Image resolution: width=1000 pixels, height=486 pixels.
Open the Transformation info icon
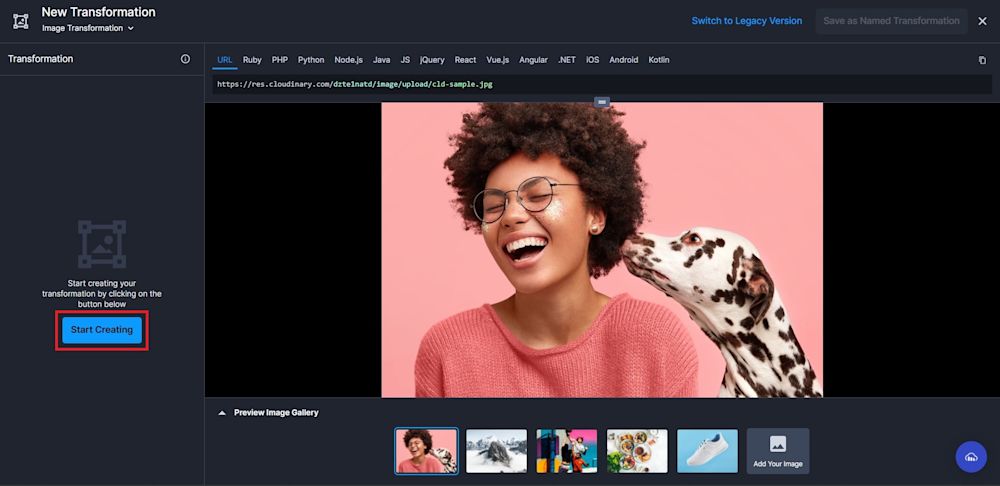[185, 59]
